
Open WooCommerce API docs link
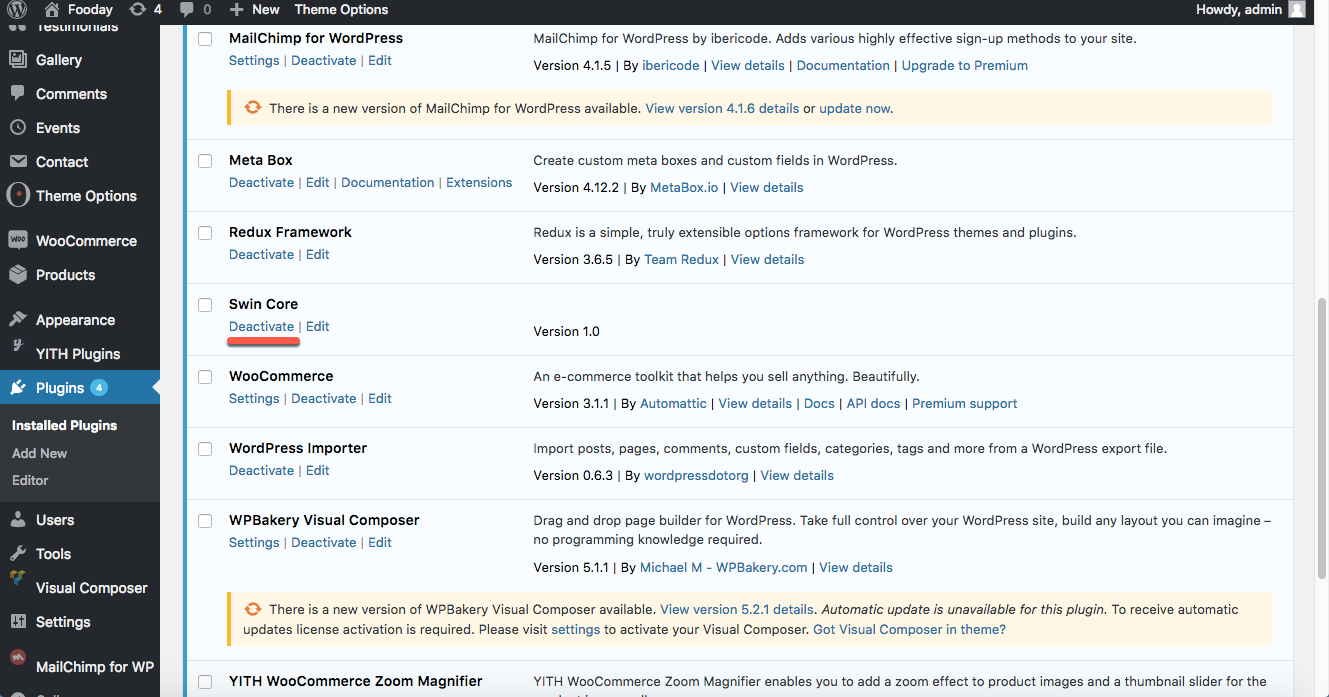873,404
